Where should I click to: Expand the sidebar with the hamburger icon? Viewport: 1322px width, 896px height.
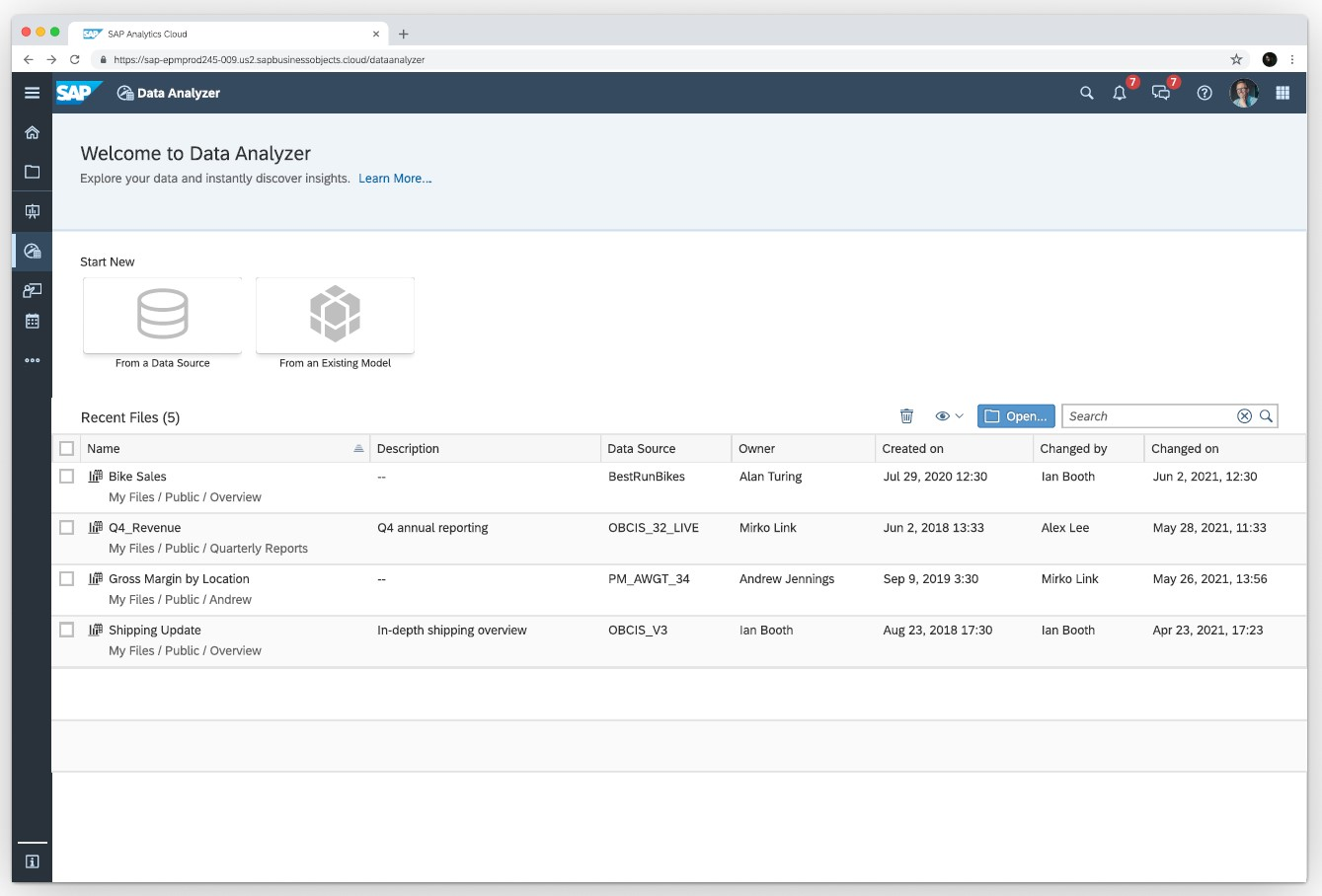(32, 92)
